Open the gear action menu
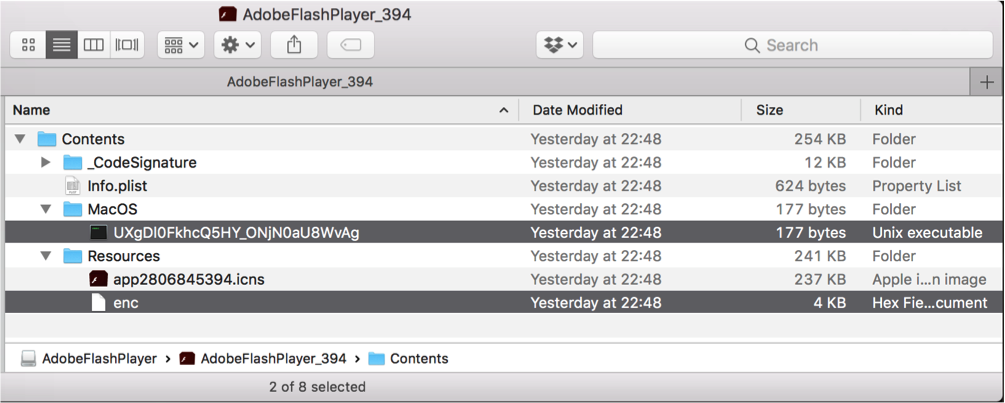The height and width of the screenshot is (403, 1005). (238, 45)
